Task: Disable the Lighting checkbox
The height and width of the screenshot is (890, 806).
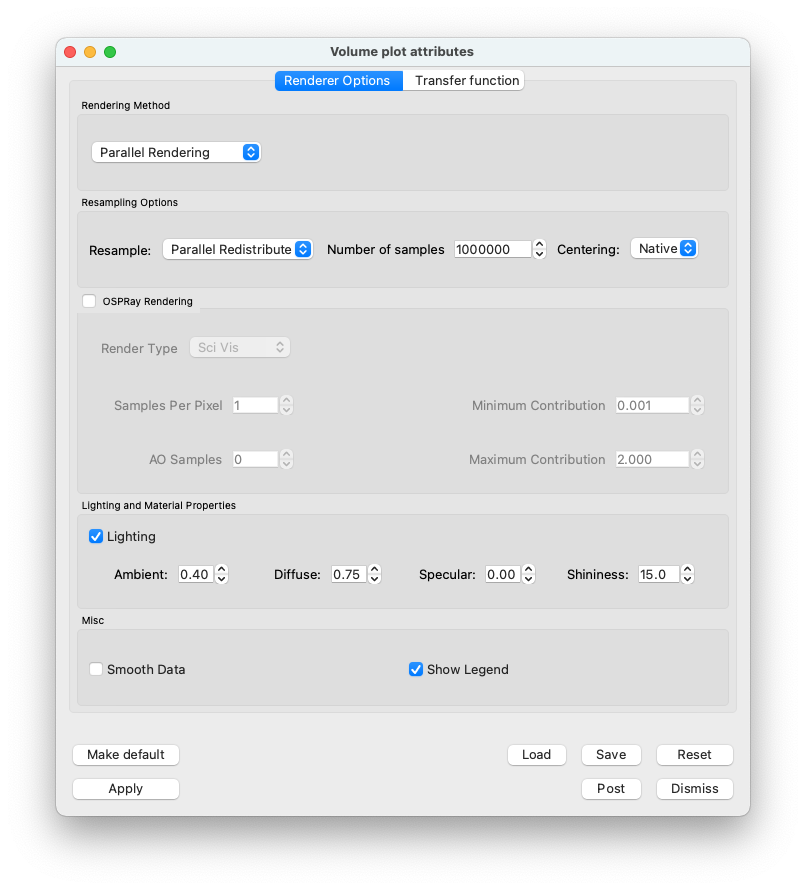Action: [96, 536]
